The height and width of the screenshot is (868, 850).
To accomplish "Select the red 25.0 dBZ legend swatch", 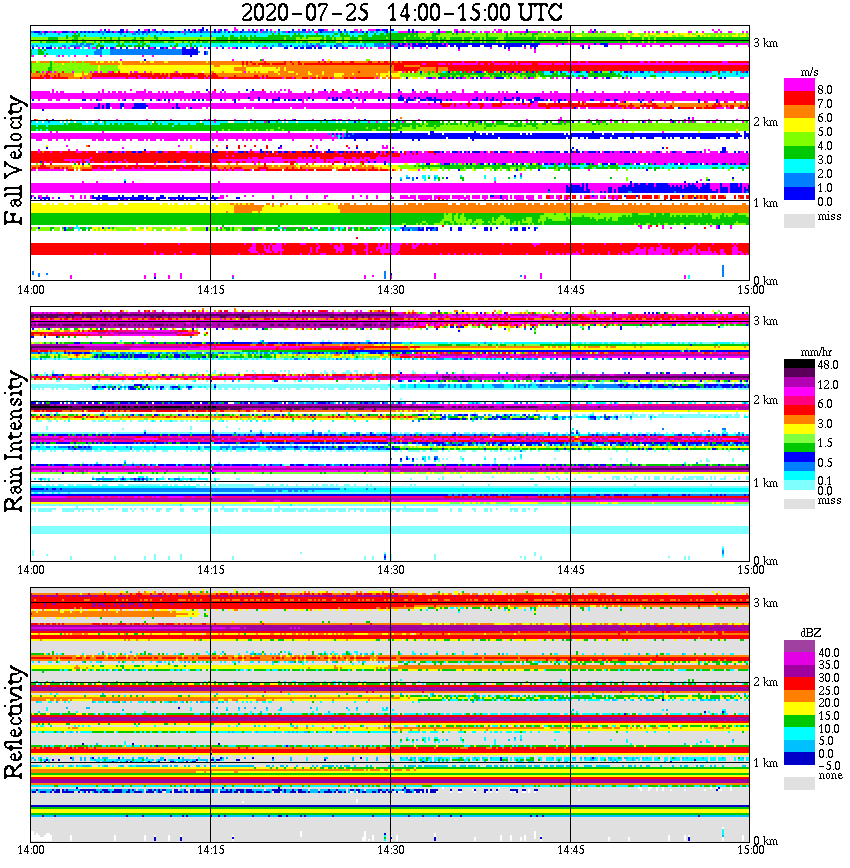I will (x=799, y=684).
